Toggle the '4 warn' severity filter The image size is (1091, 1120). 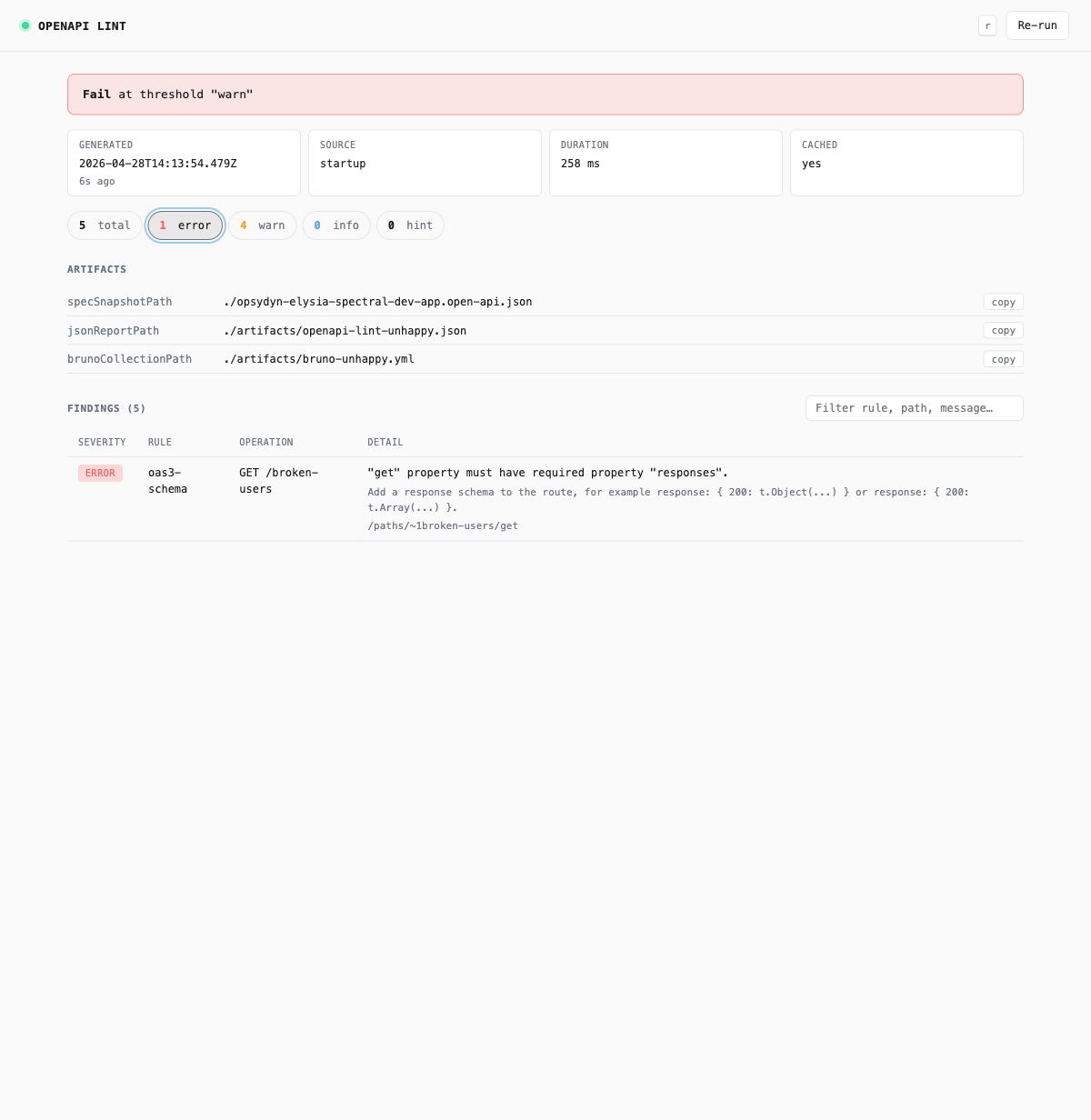tap(263, 225)
